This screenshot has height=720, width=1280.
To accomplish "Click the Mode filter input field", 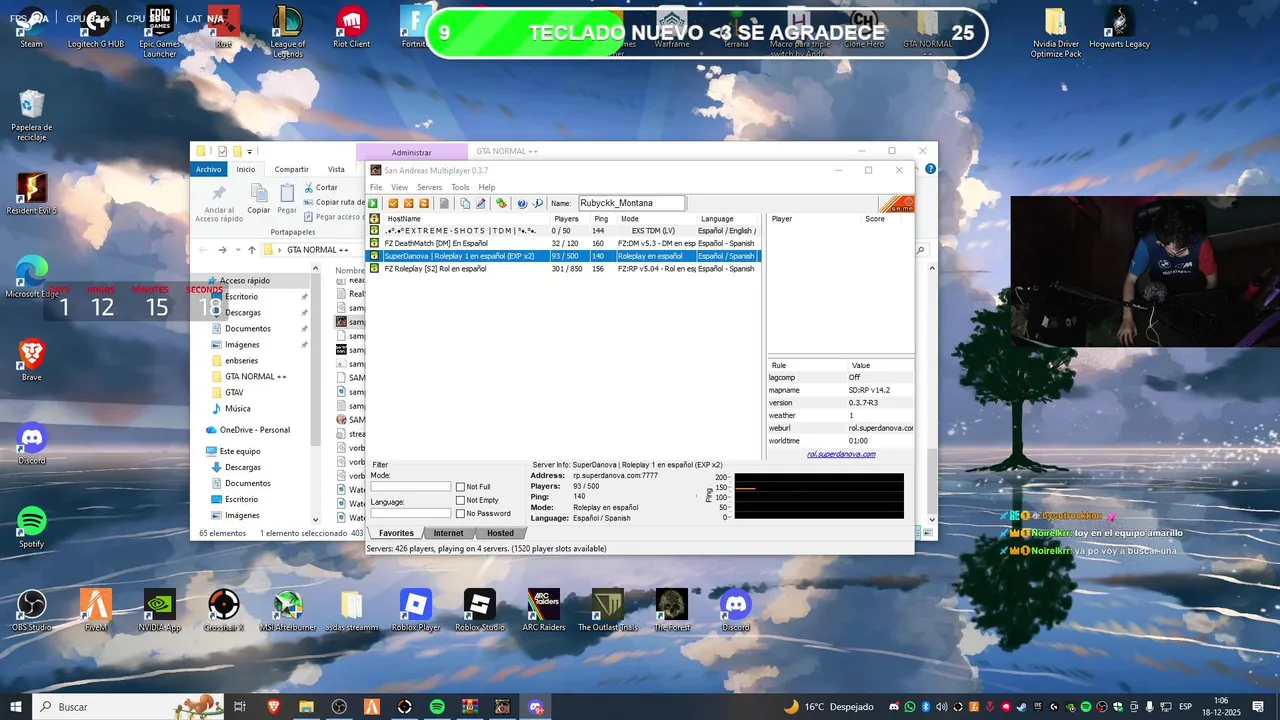I will (411, 487).
